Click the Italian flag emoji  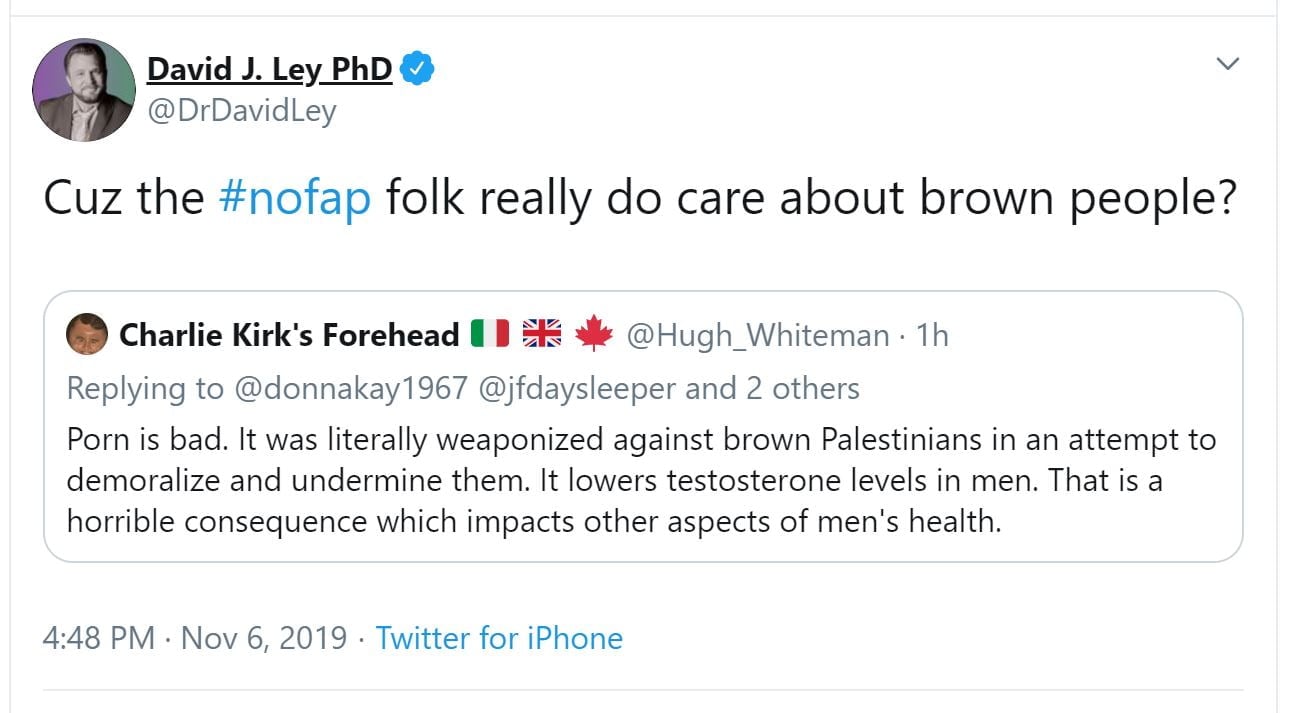click(490, 334)
